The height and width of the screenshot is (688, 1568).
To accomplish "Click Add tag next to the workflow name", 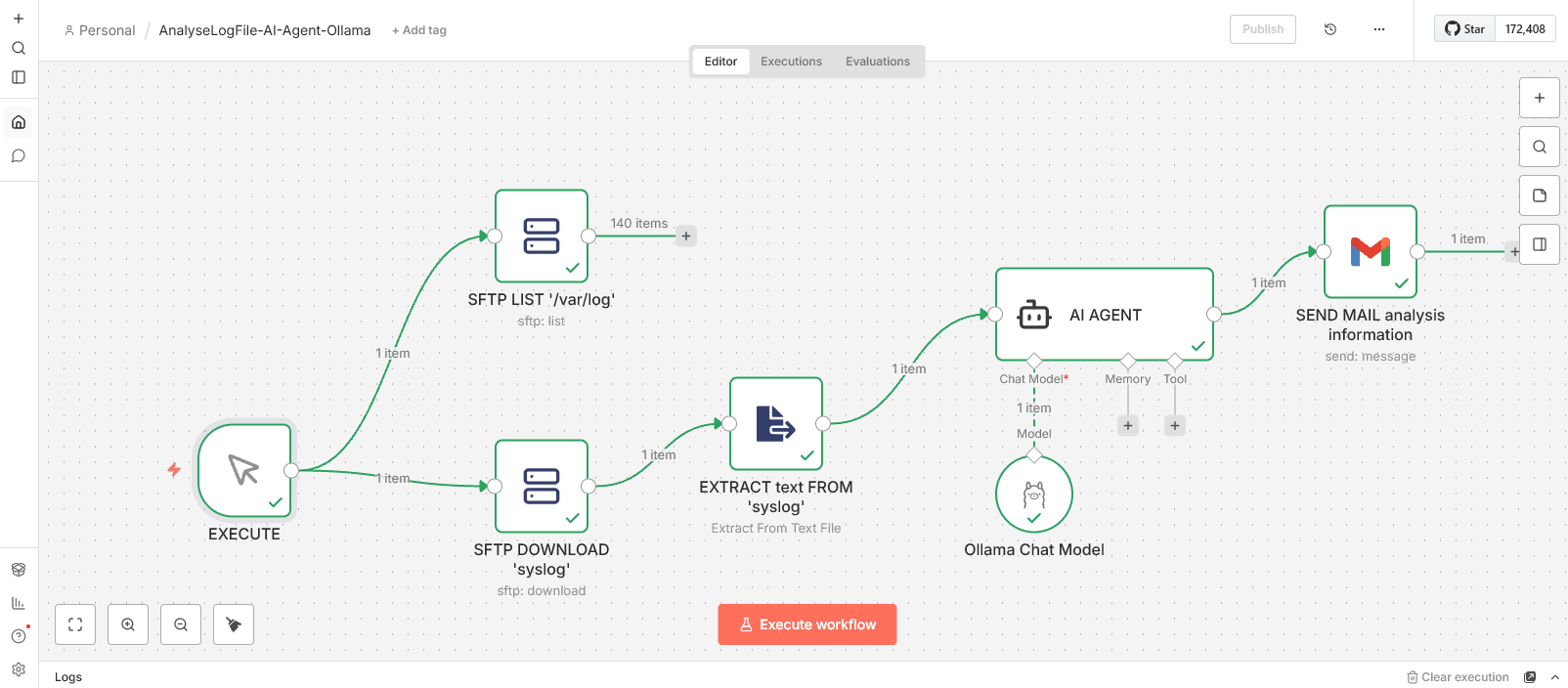I will click(419, 30).
